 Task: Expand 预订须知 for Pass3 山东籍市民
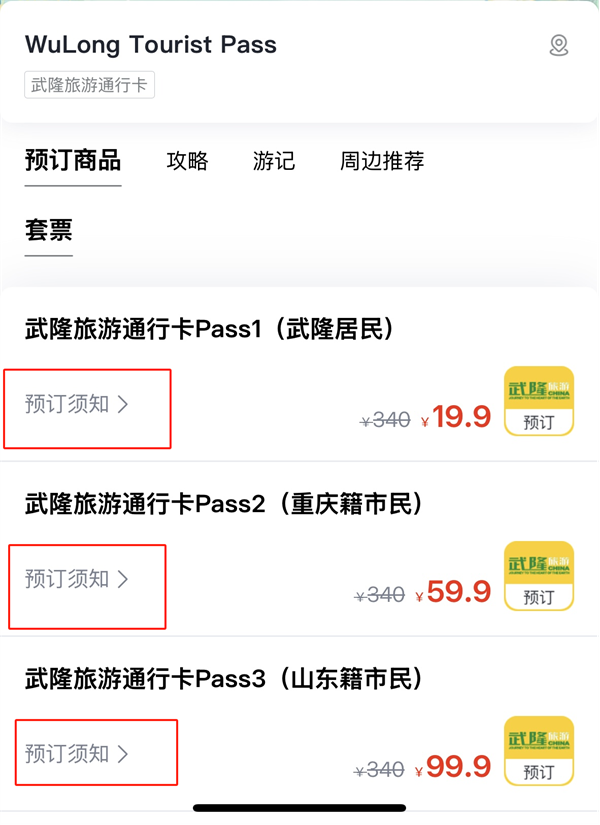(x=78, y=754)
